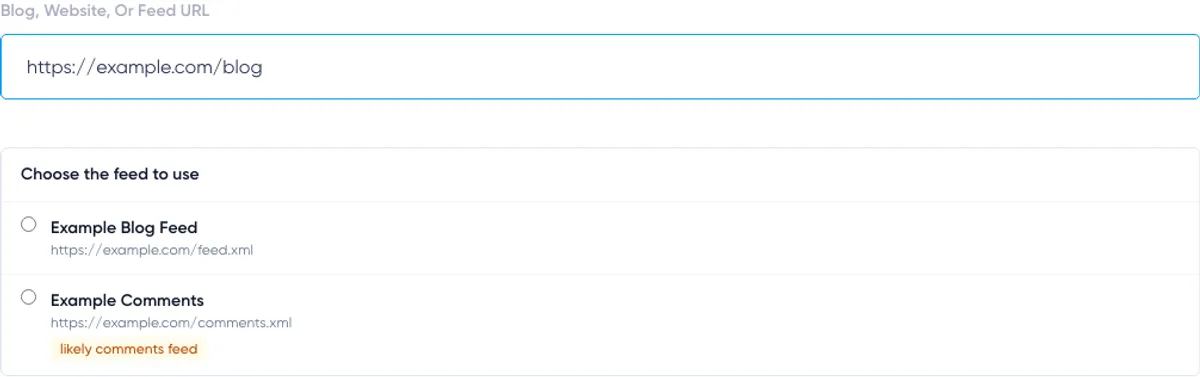Click the "Blog, Website, Or Feed URL" label

tap(105, 12)
